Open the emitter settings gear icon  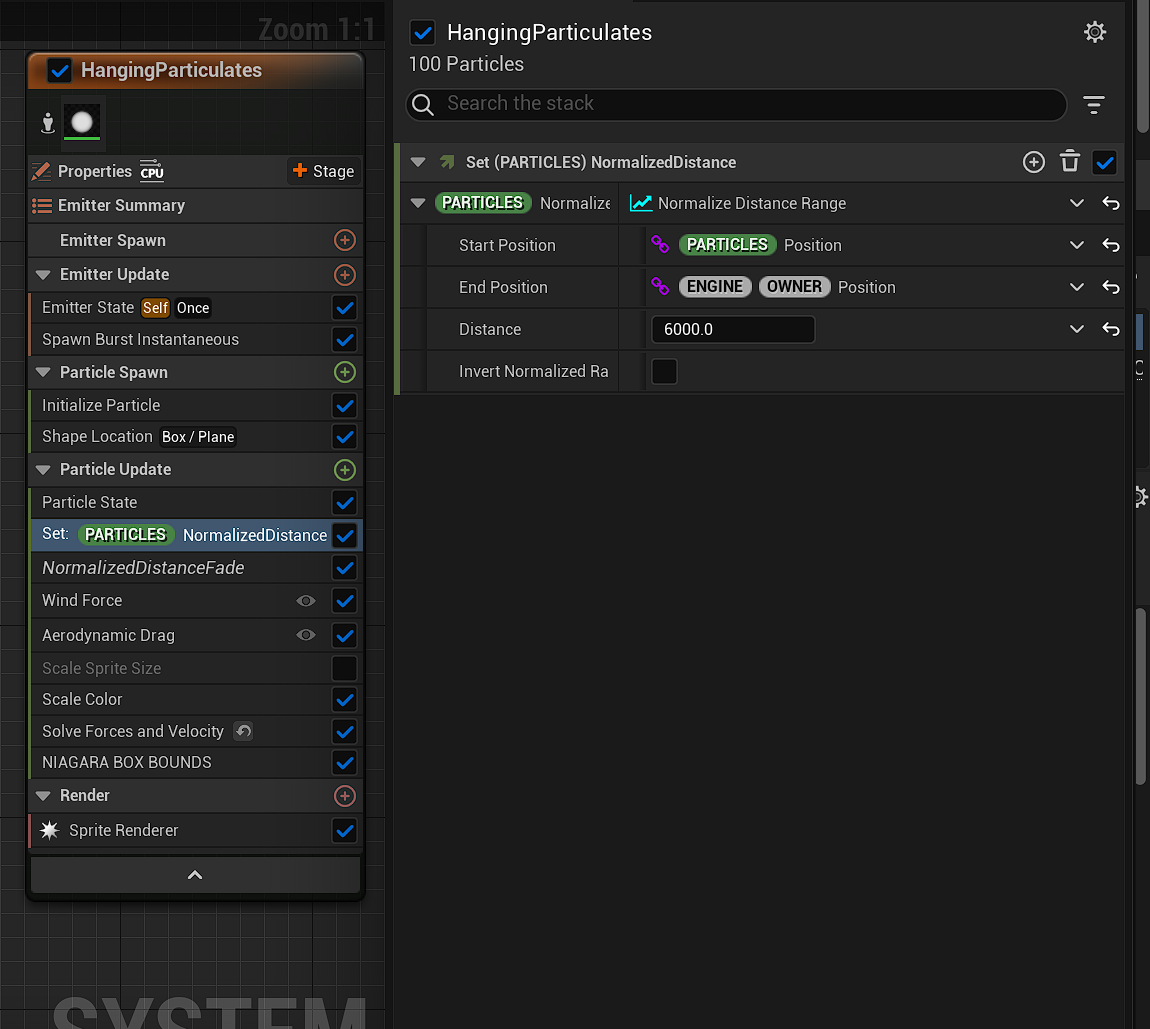(1094, 32)
